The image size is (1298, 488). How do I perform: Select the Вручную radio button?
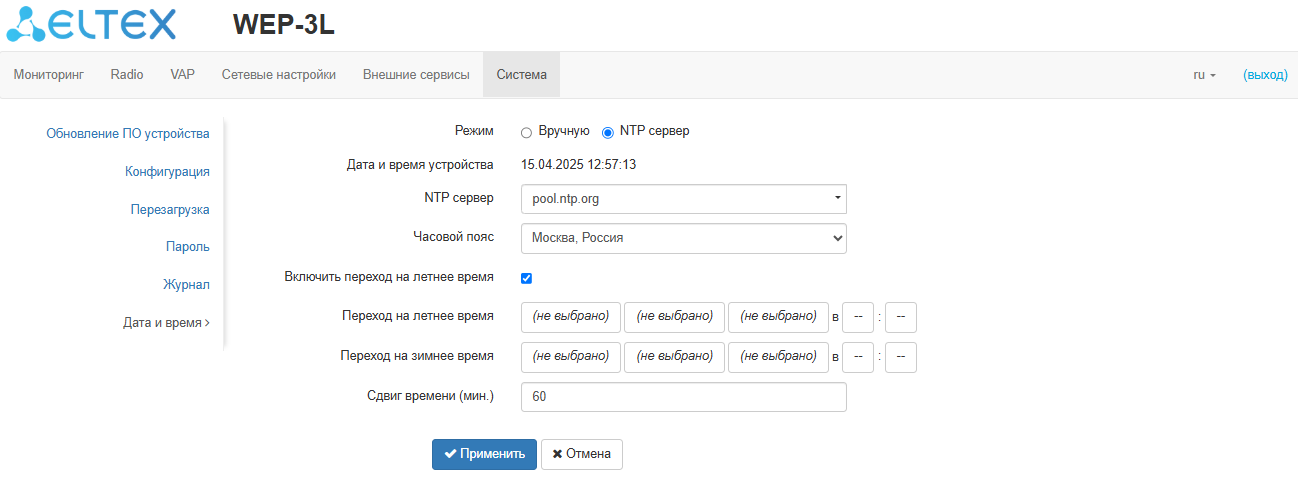click(526, 132)
